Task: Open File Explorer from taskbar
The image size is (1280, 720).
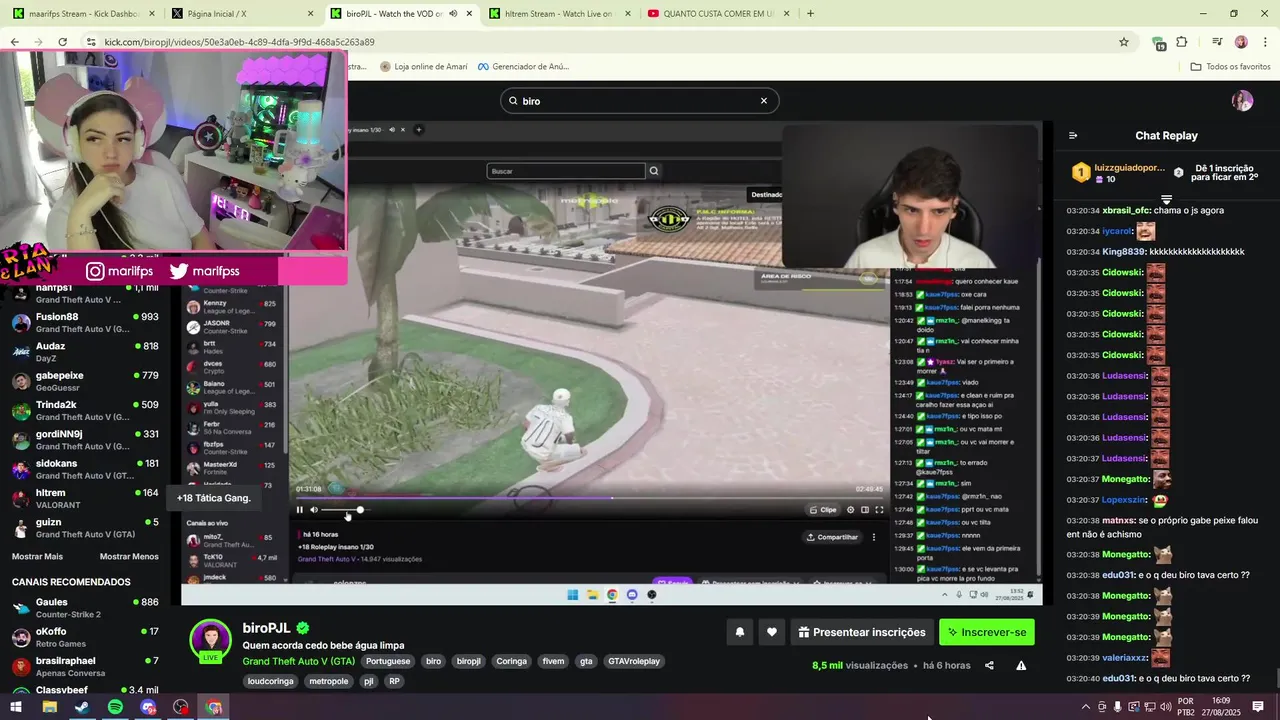Action: (x=49, y=707)
